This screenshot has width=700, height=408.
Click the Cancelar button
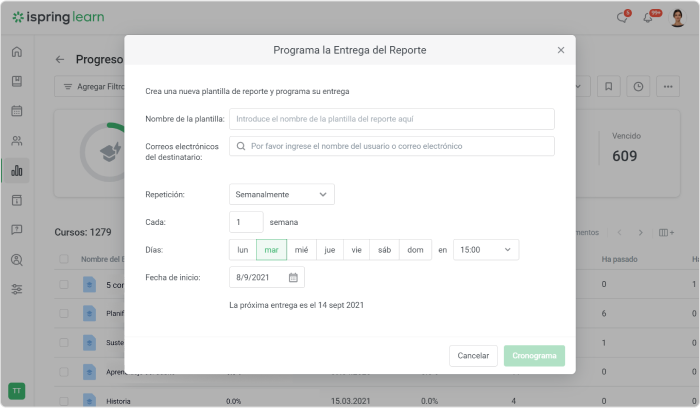[473, 356]
